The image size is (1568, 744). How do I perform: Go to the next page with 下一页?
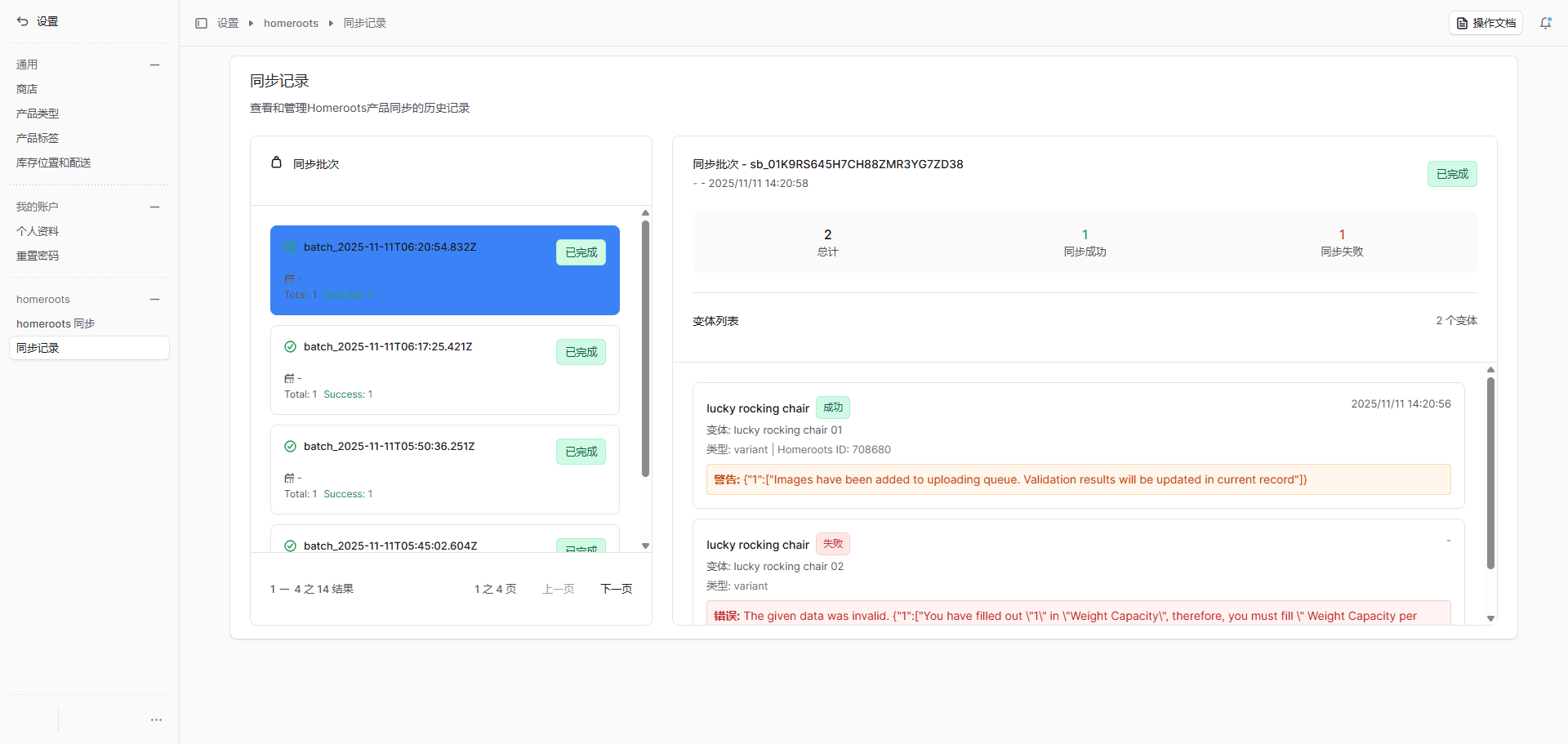coord(616,589)
